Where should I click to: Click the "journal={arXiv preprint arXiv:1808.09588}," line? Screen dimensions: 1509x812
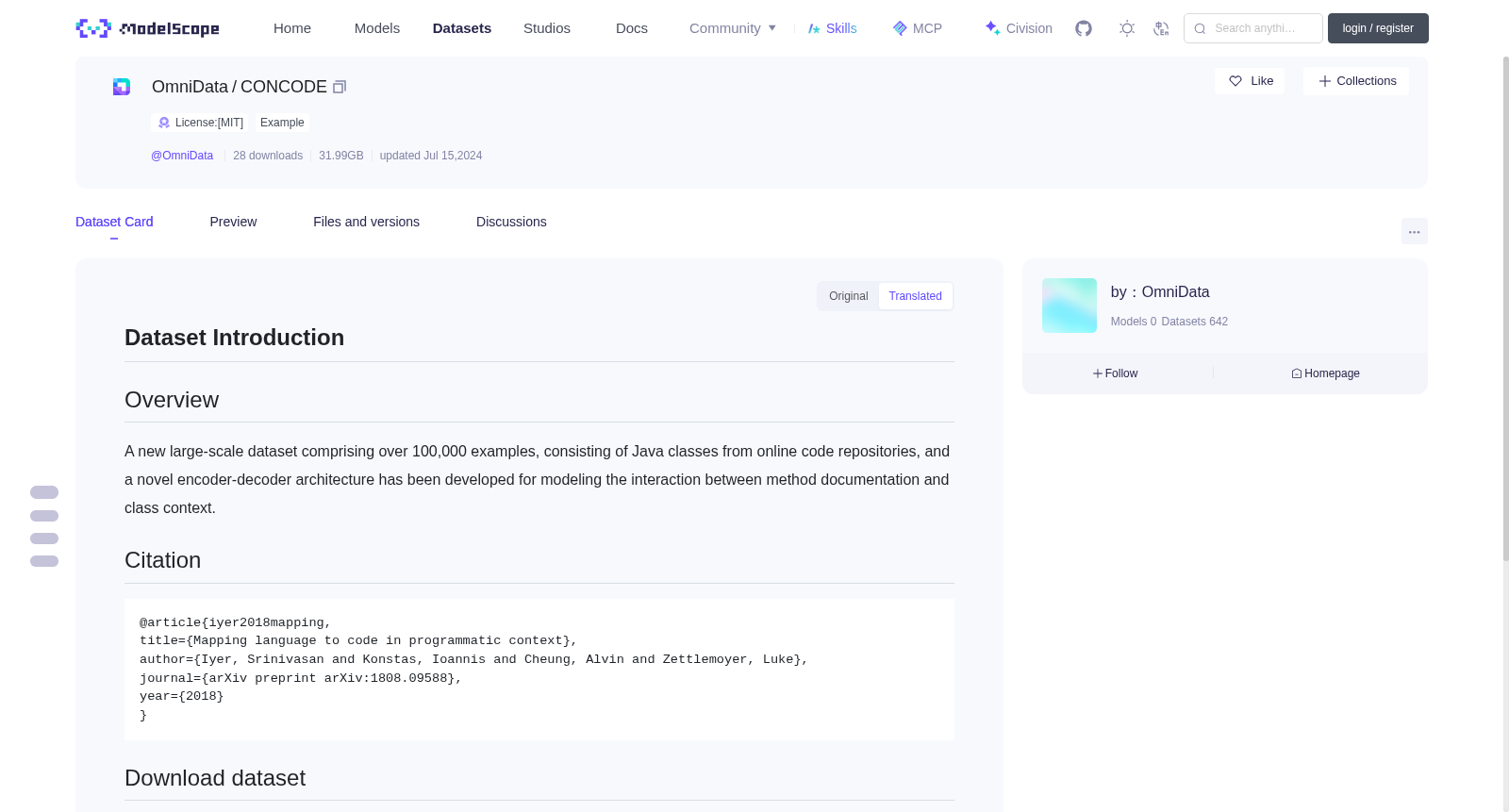click(301, 678)
